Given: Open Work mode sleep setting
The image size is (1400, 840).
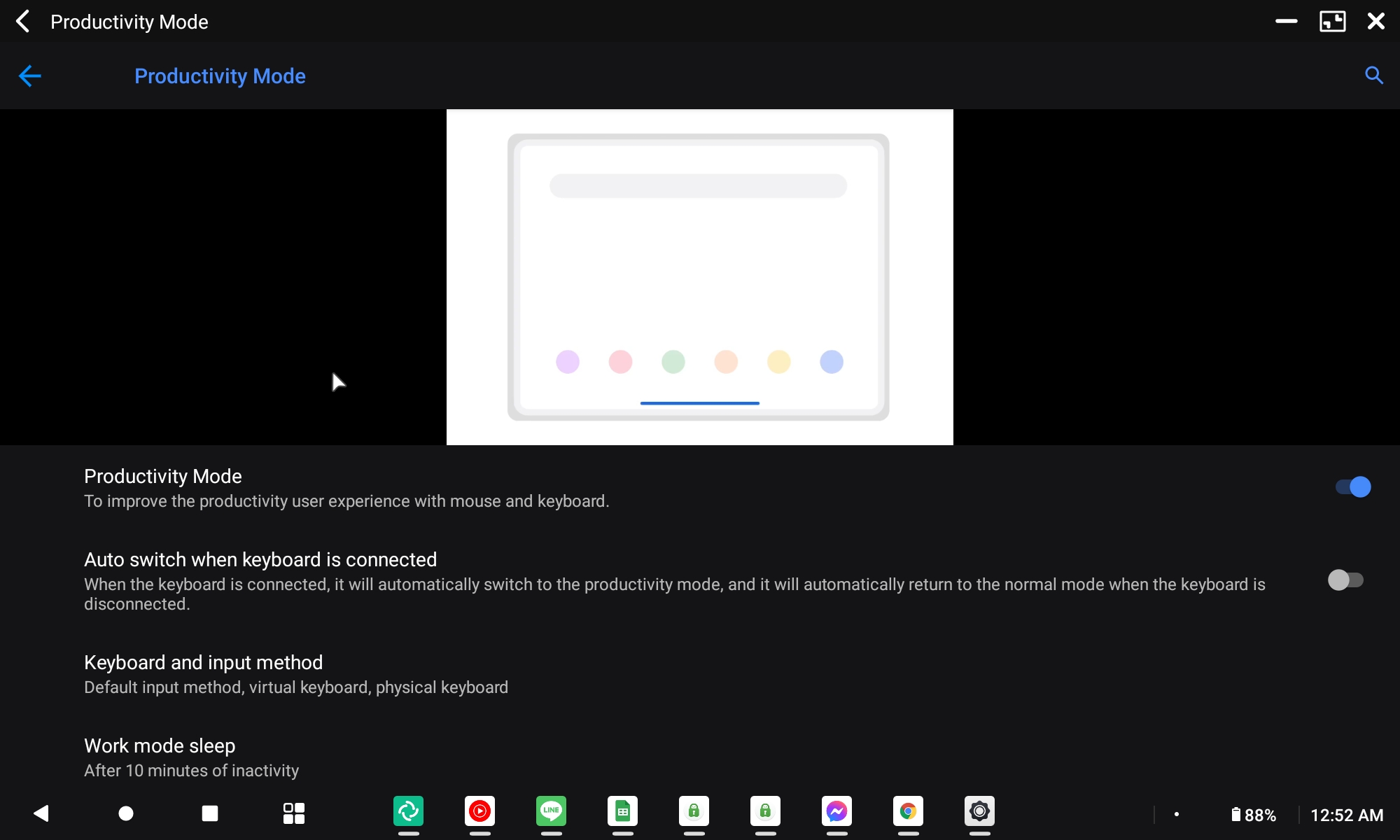Looking at the screenshot, I should click(x=700, y=757).
